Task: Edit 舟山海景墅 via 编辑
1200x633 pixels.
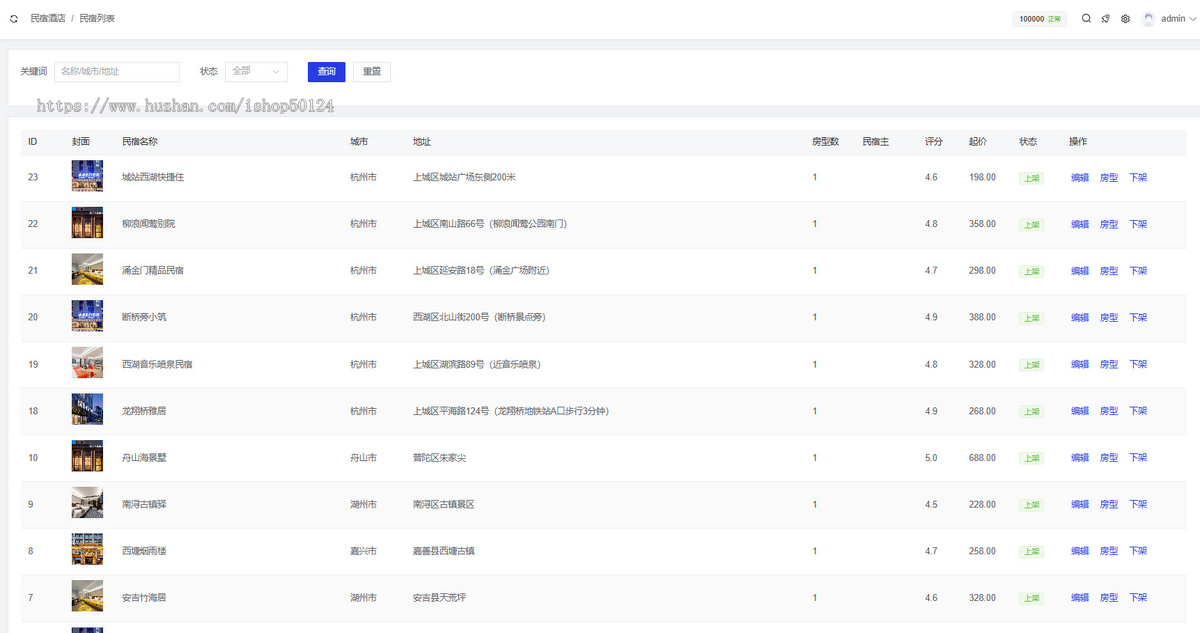Action: [1080, 458]
